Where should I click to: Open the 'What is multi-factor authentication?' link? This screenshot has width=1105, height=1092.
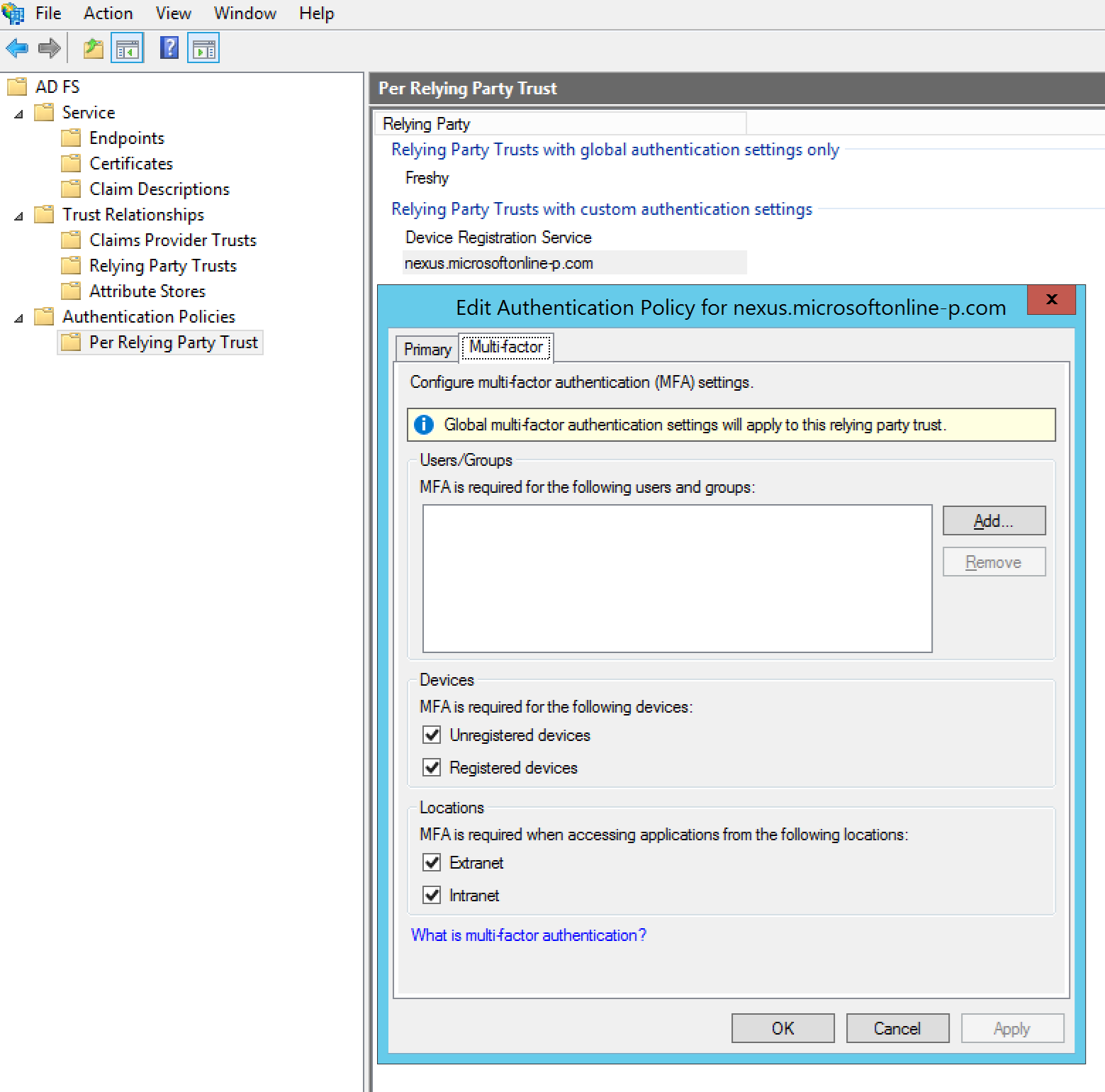point(528,935)
